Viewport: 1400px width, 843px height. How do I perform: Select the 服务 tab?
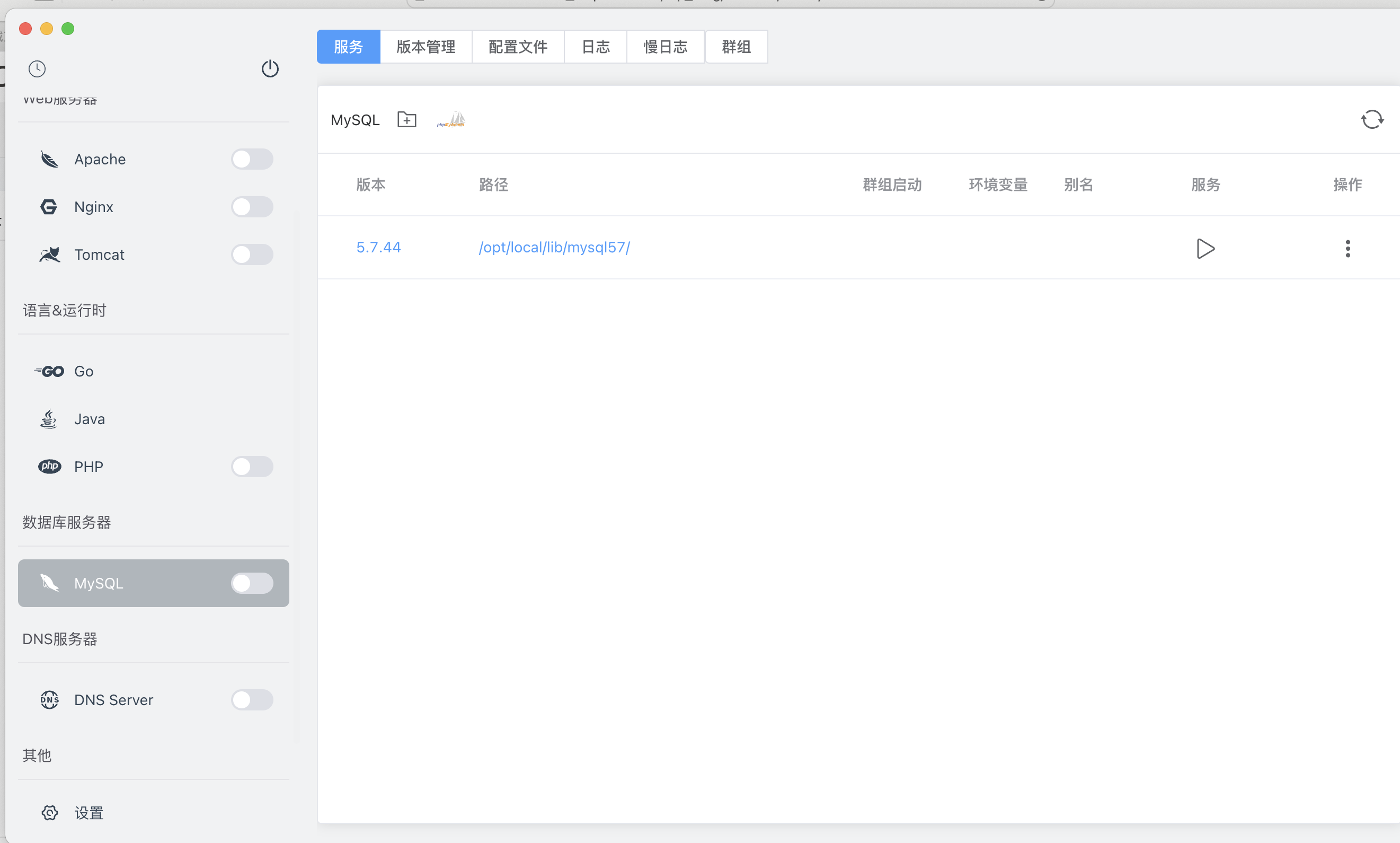pos(348,47)
